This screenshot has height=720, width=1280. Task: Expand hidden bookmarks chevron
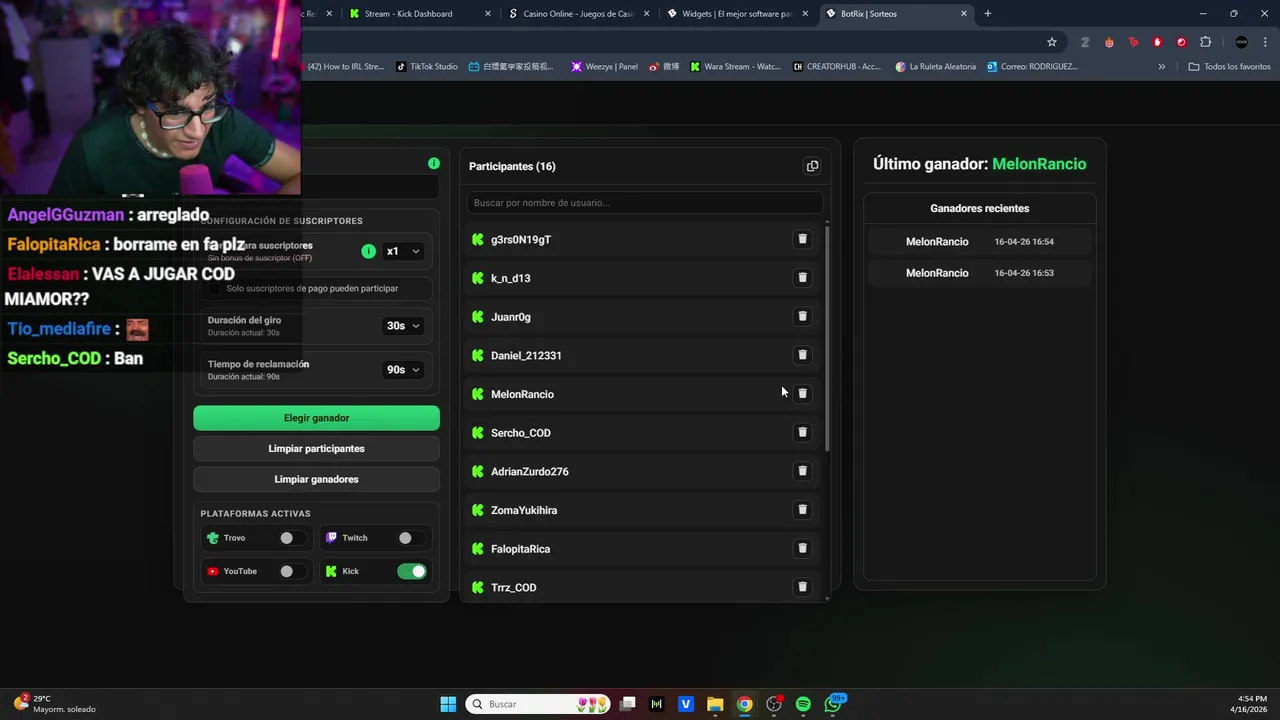pyautogui.click(x=1161, y=67)
